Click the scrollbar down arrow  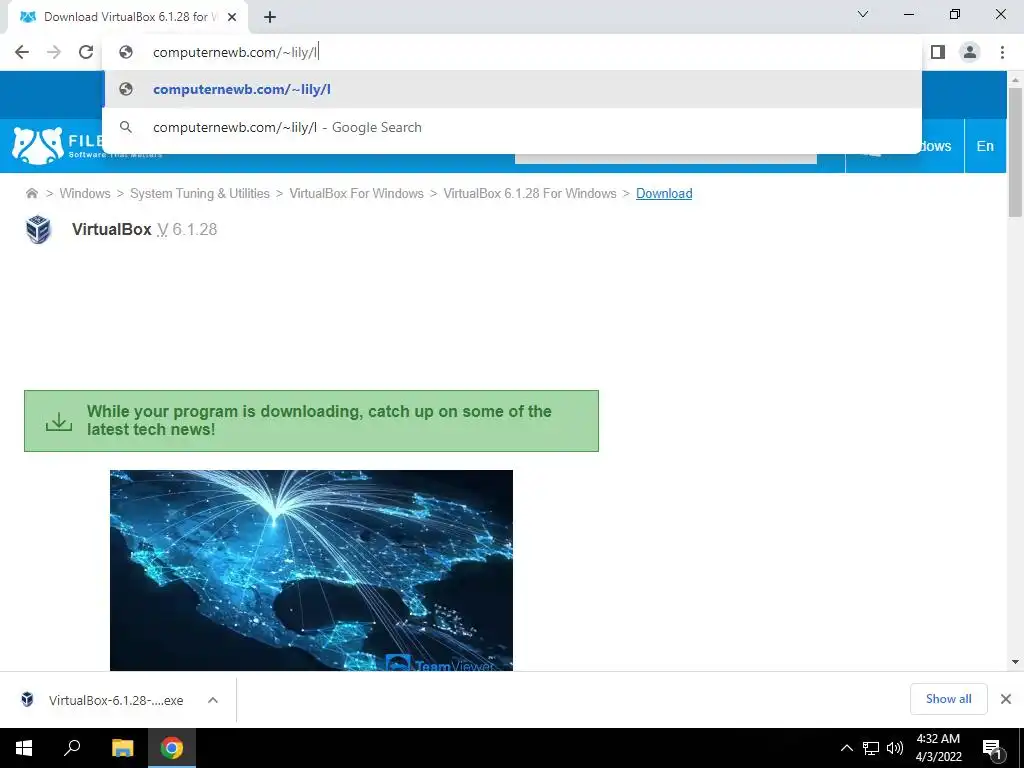1015,662
